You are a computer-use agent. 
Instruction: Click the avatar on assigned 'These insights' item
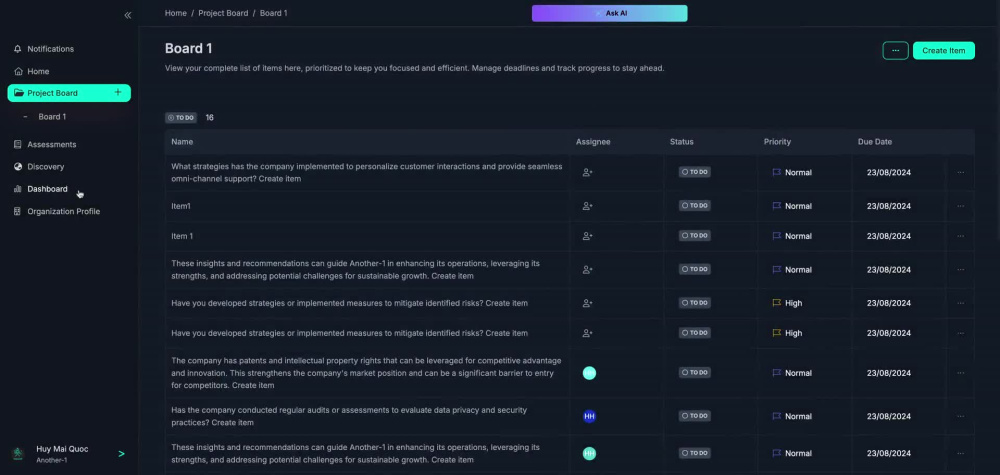[x=589, y=453]
